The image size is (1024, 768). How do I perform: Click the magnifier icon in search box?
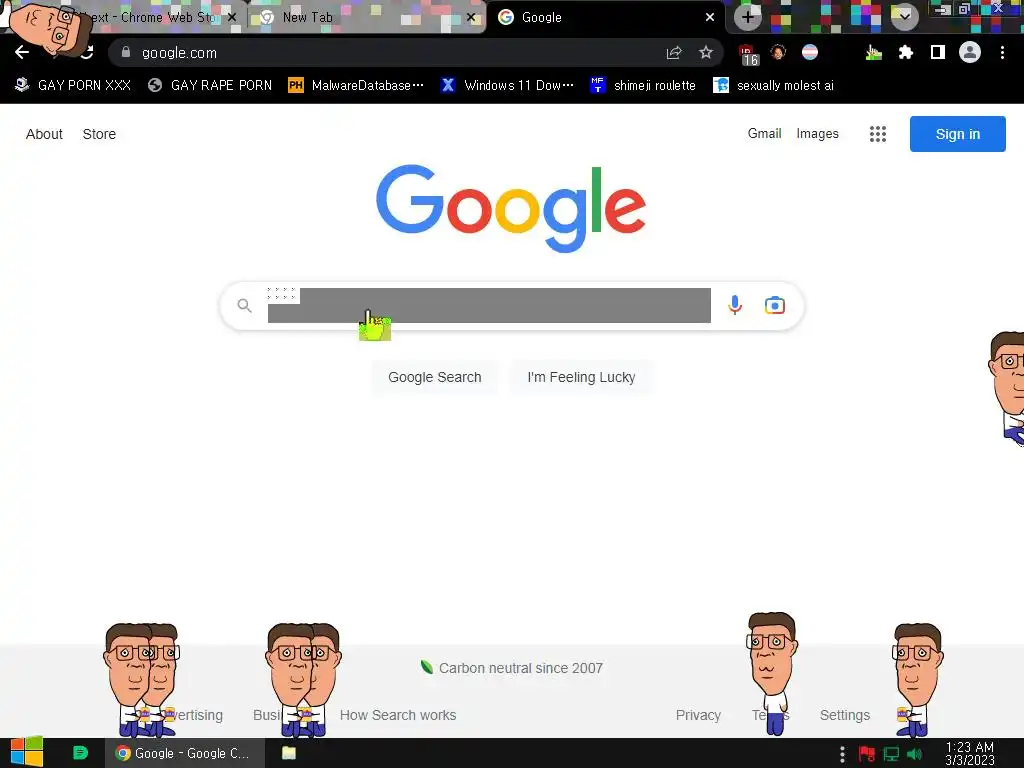pyautogui.click(x=244, y=305)
